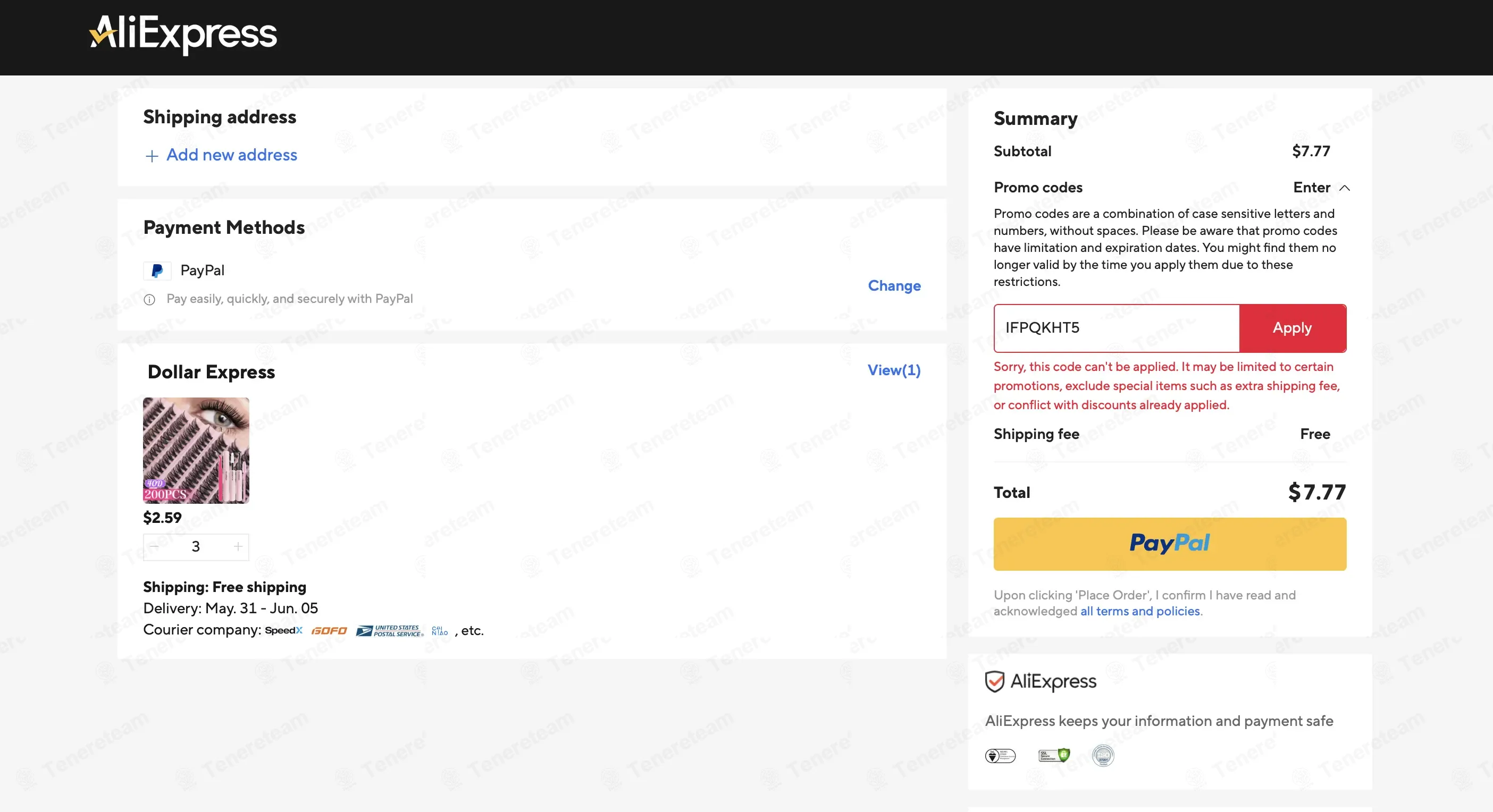Focus the promo code input field
Screen dimensions: 1493x812
click(1117, 328)
